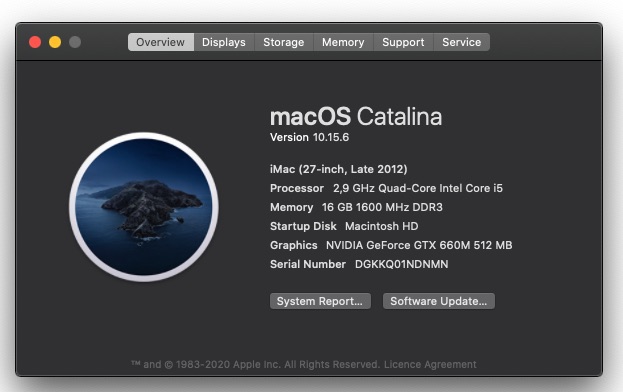Click graphics value NVIDIA GeForce GTX 660M

tap(419, 245)
